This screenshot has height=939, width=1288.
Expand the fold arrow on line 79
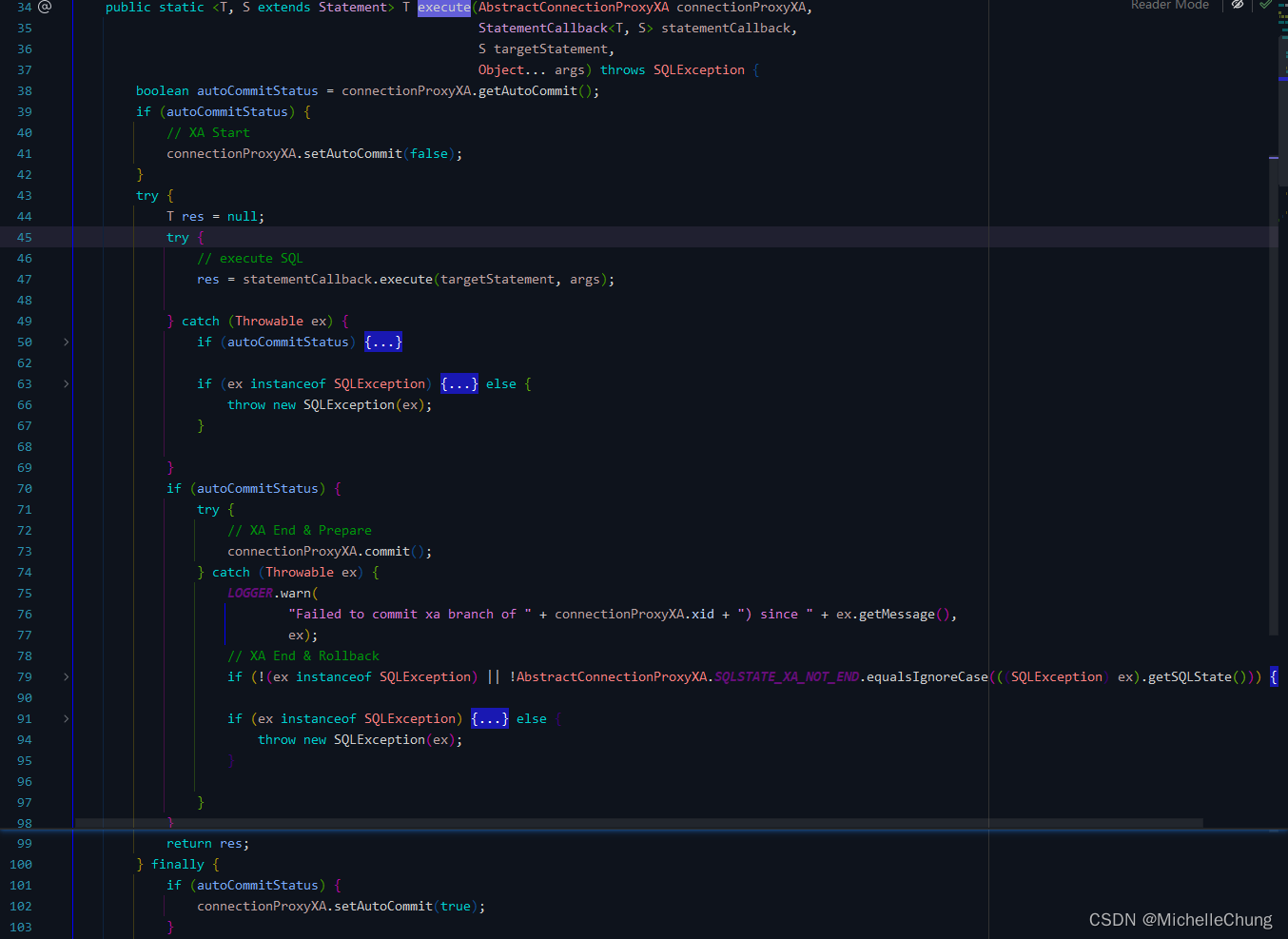pos(66,676)
